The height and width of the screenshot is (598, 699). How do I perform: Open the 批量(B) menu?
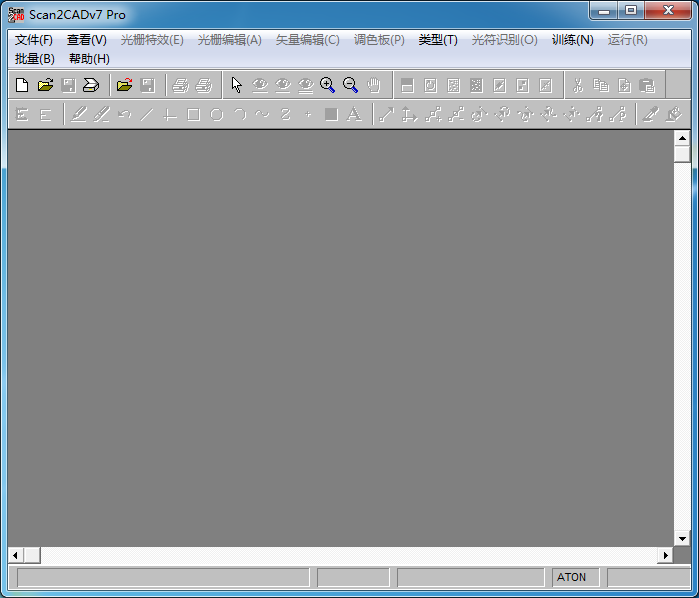coord(34,58)
